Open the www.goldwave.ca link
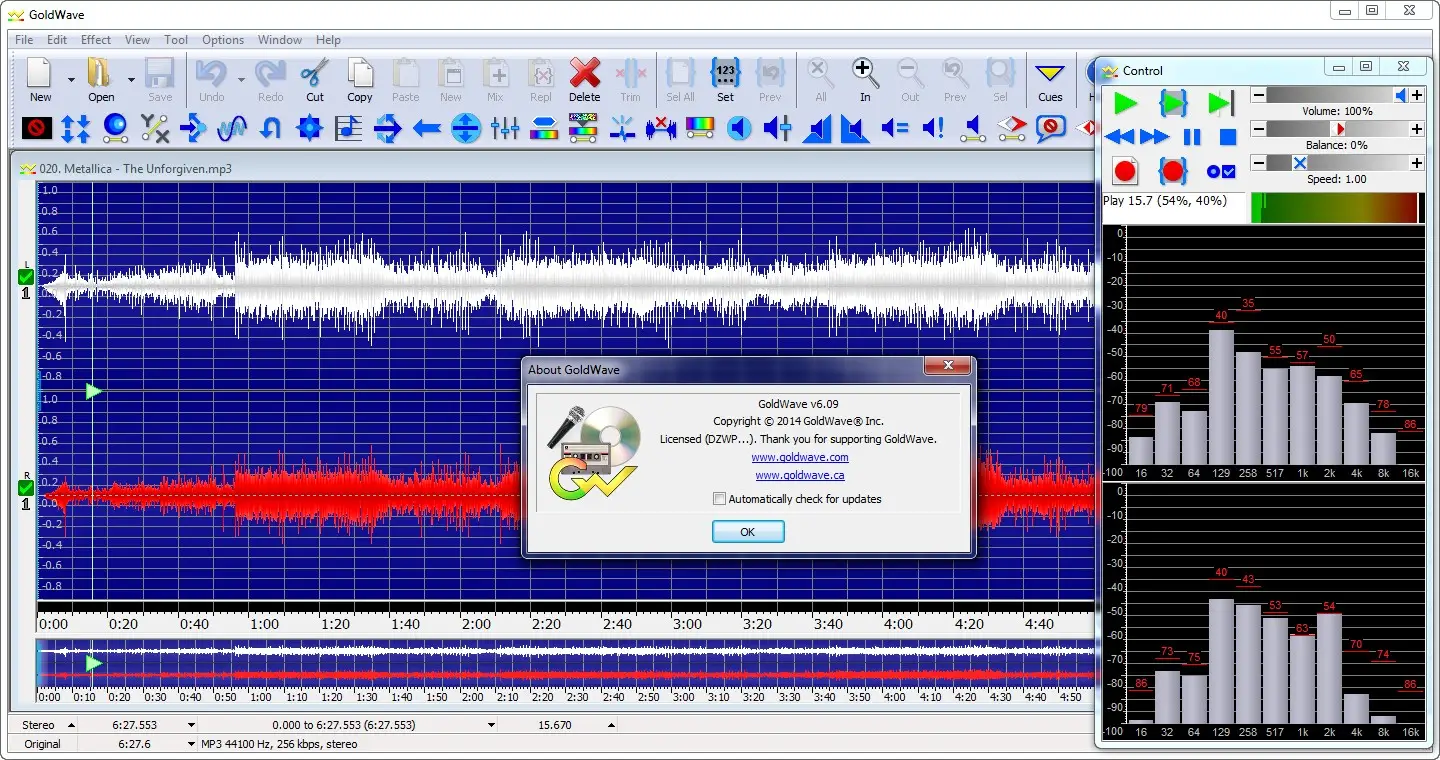The height and width of the screenshot is (760, 1440). 800,476
